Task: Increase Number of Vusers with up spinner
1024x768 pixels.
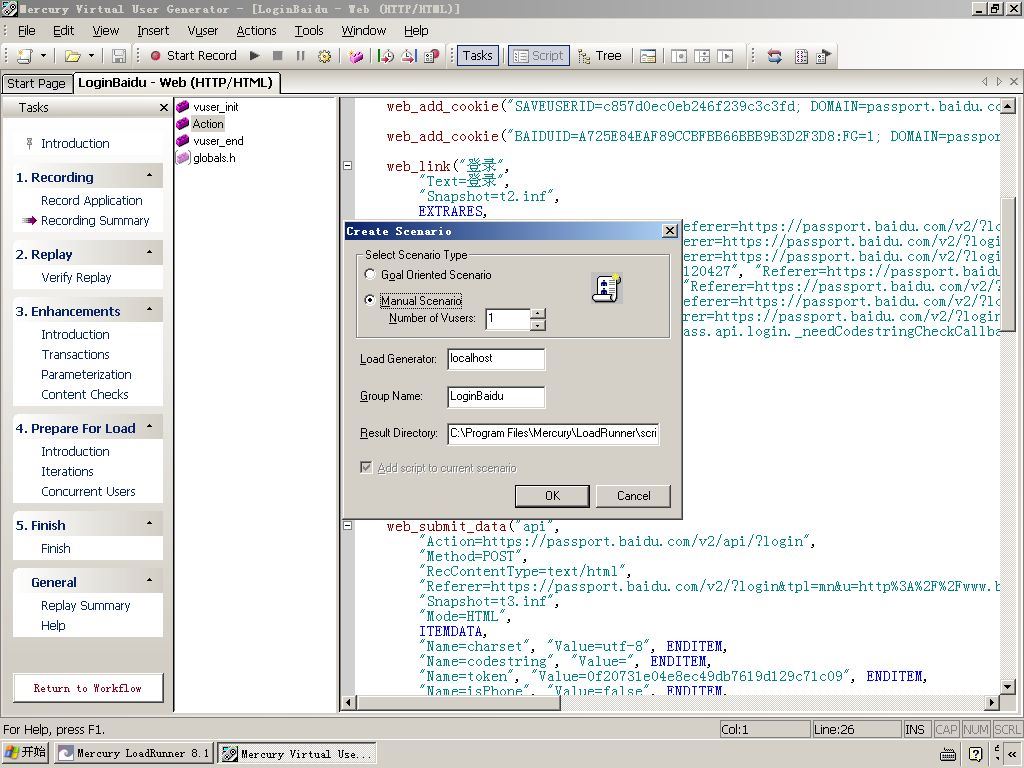Action: tap(537, 313)
